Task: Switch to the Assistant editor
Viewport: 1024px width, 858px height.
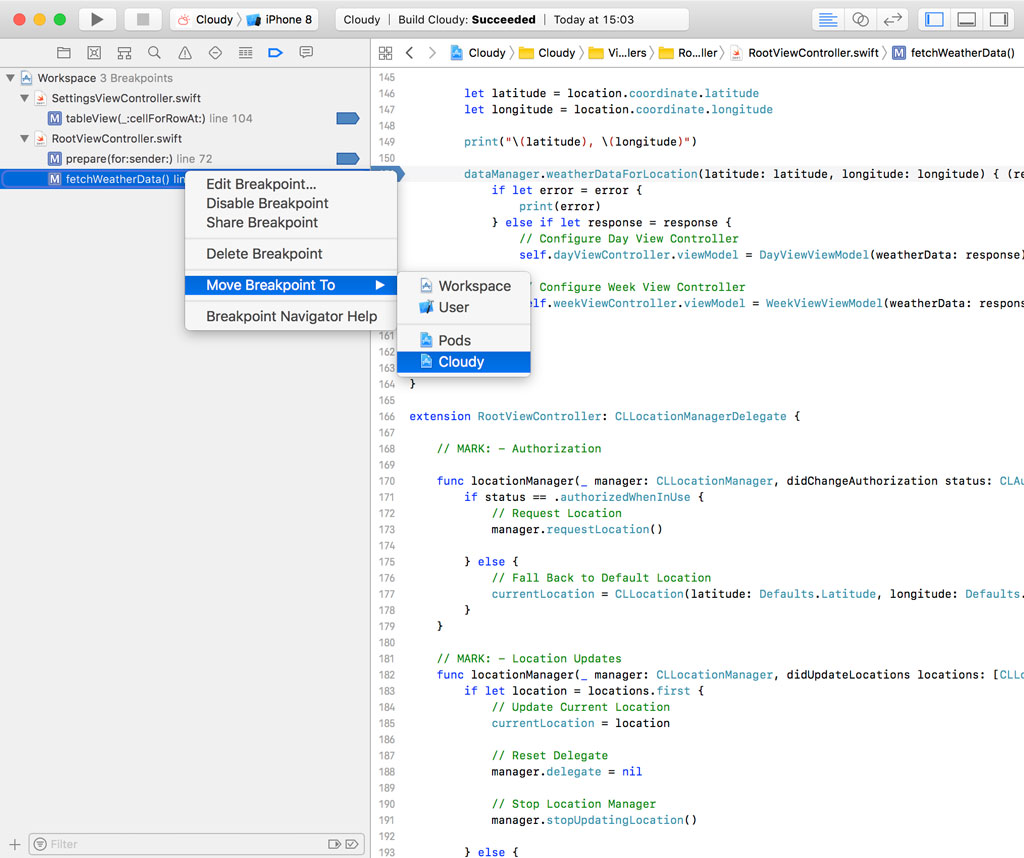Action: tap(860, 19)
